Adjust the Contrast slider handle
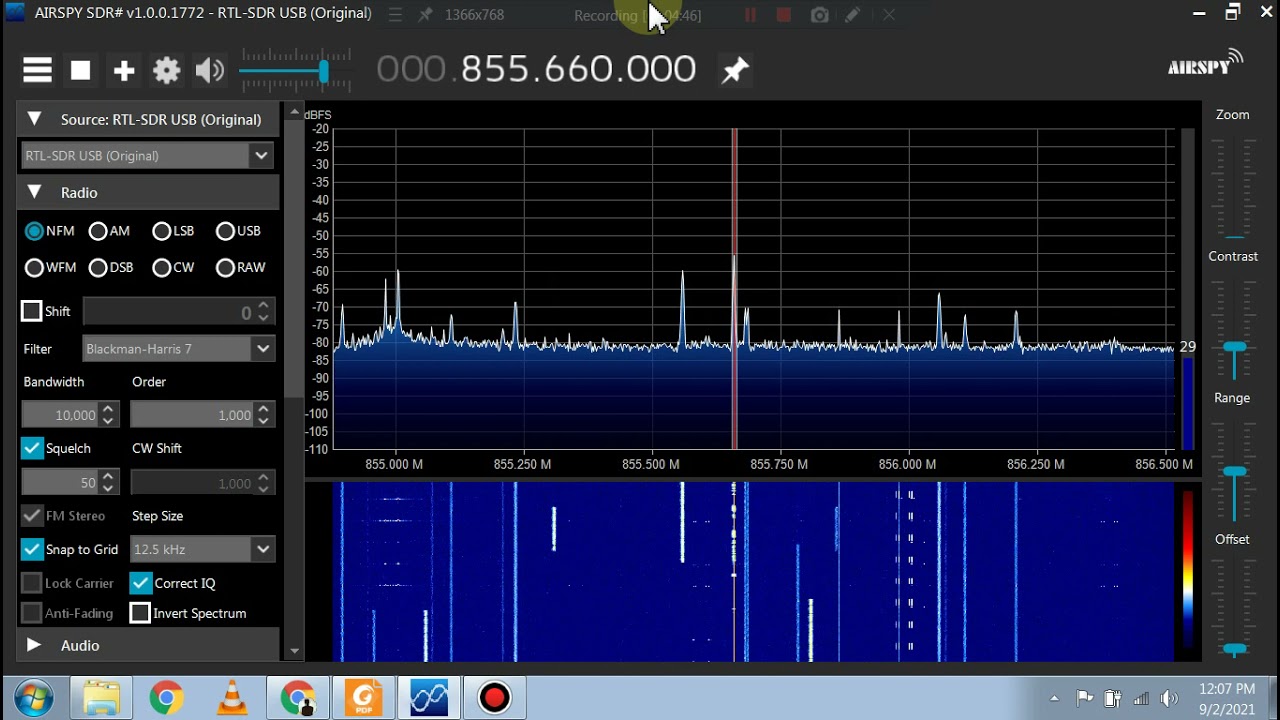1280x720 pixels. [1235, 347]
